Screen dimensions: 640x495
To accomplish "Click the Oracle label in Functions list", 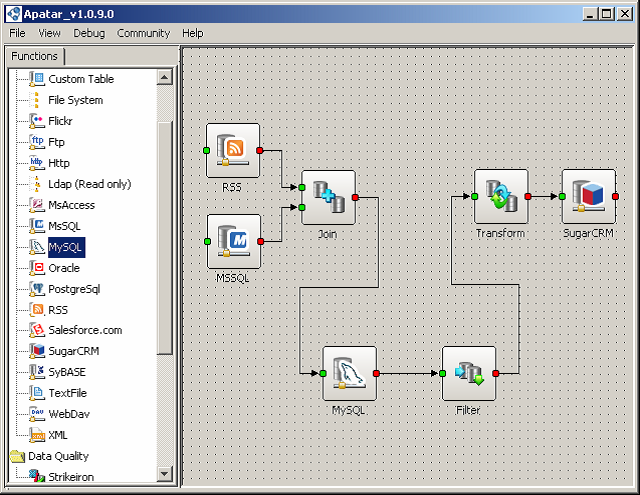I will [x=64, y=268].
